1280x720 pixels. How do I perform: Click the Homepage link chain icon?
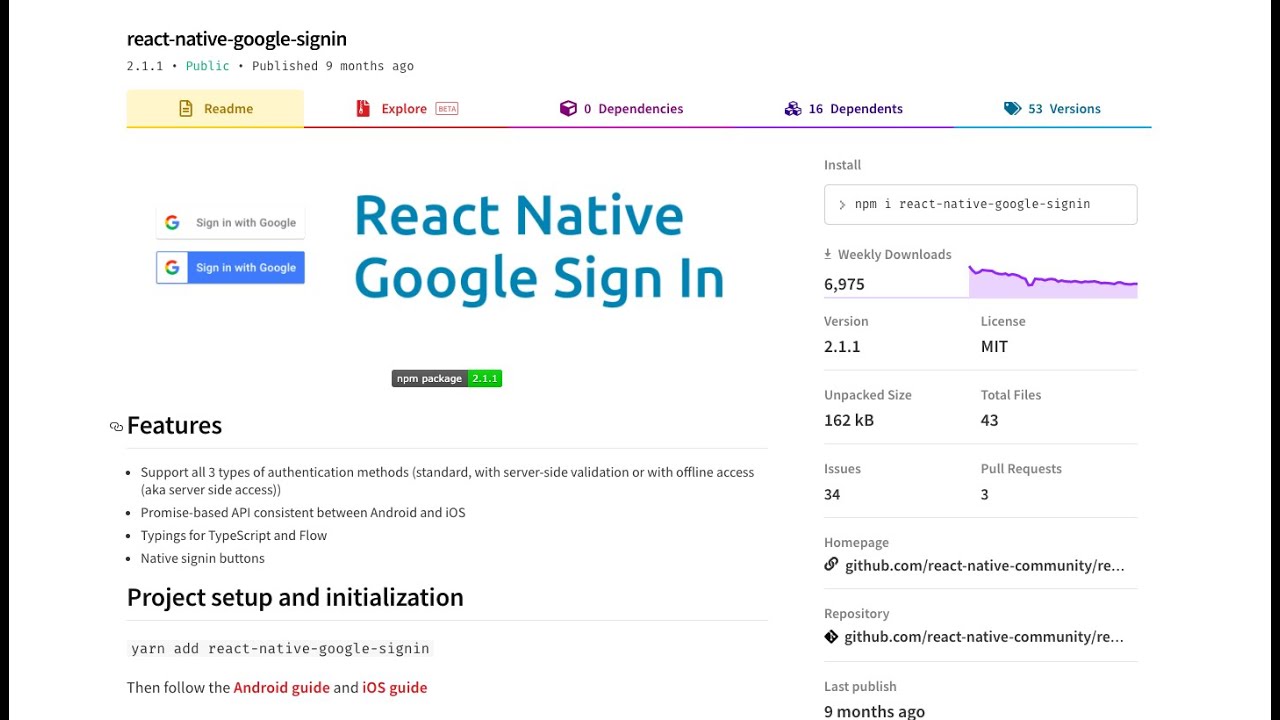[x=831, y=565]
